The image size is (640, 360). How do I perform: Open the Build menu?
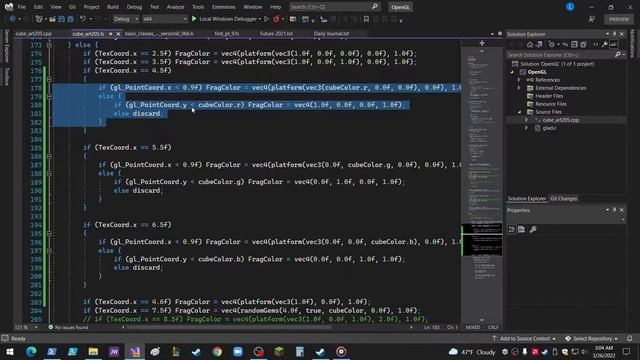pos(113,7)
